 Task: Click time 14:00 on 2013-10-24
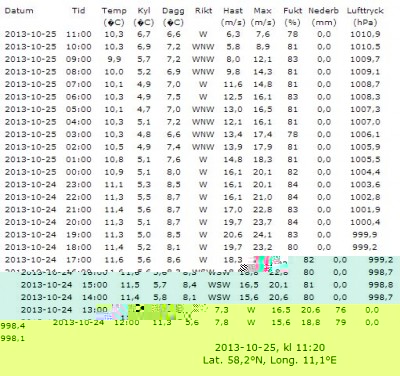pyautogui.click(x=95, y=297)
